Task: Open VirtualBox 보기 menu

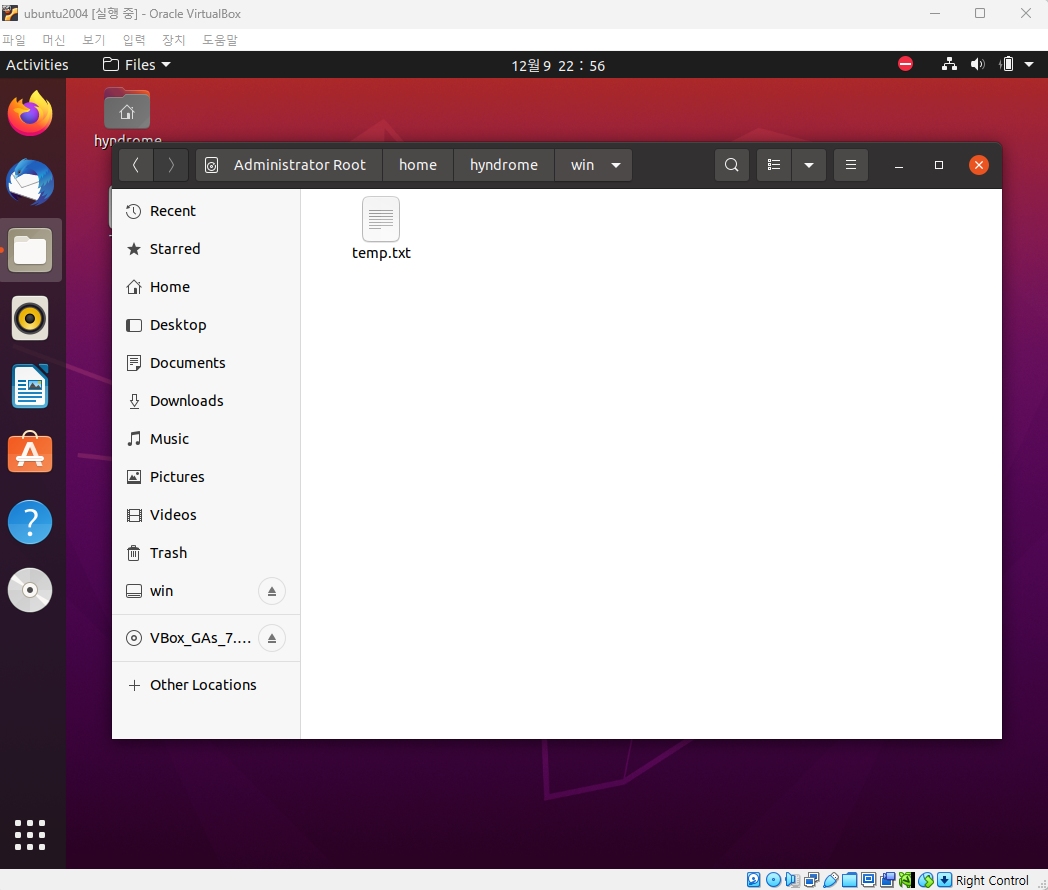Action: tap(94, 40)
